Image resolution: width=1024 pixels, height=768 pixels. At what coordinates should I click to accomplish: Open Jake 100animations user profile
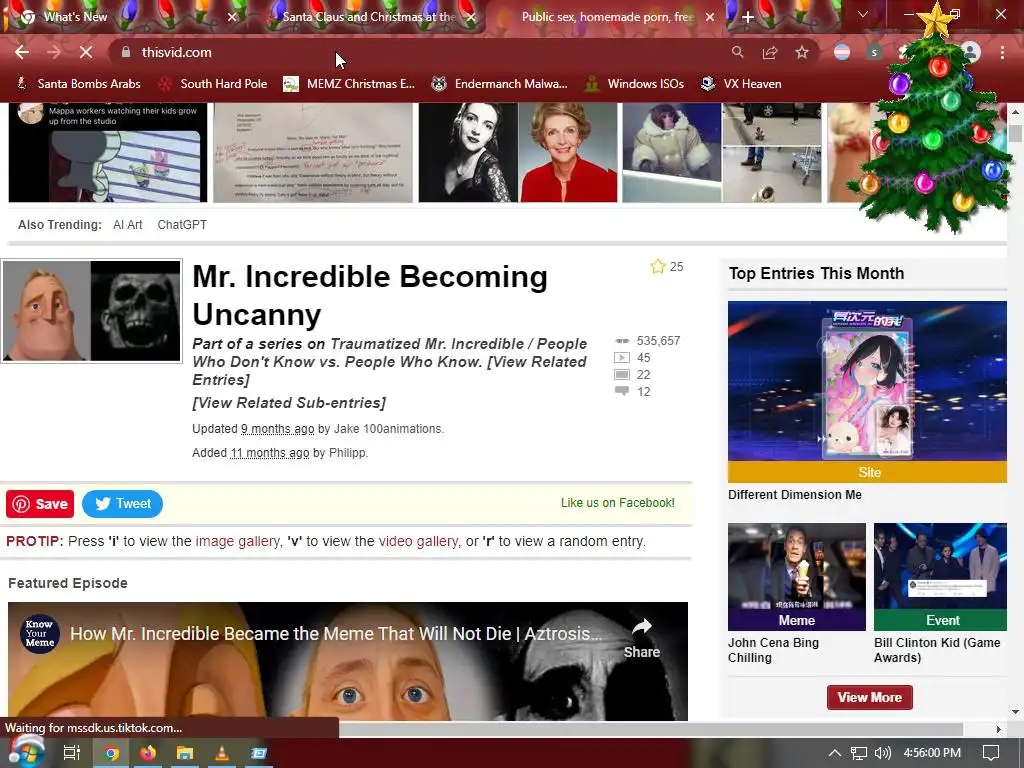tap(388, 429)
